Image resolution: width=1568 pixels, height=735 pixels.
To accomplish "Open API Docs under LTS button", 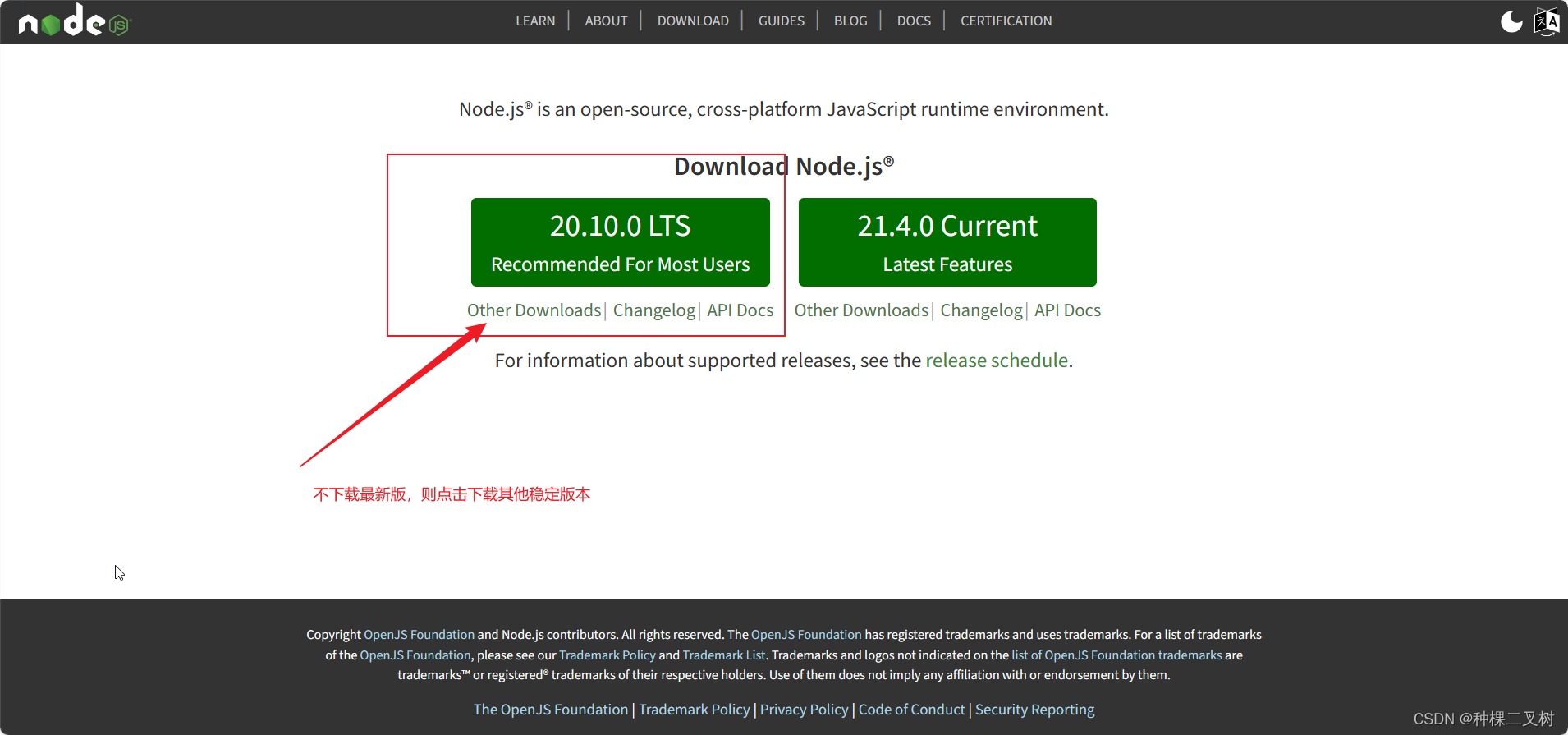I will pyautogui.click(x=740, y=310).
